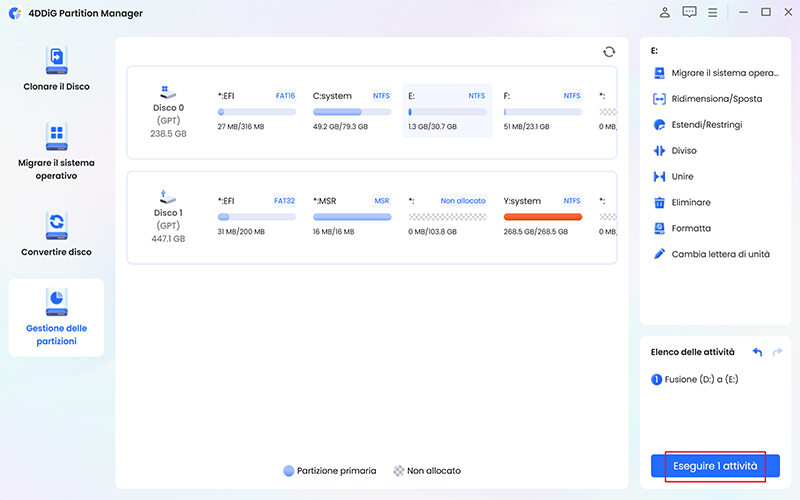This screenshot has width=800, height=500.
Task: Select Clonare il Disco in sidebar
Action: point(57,68)
